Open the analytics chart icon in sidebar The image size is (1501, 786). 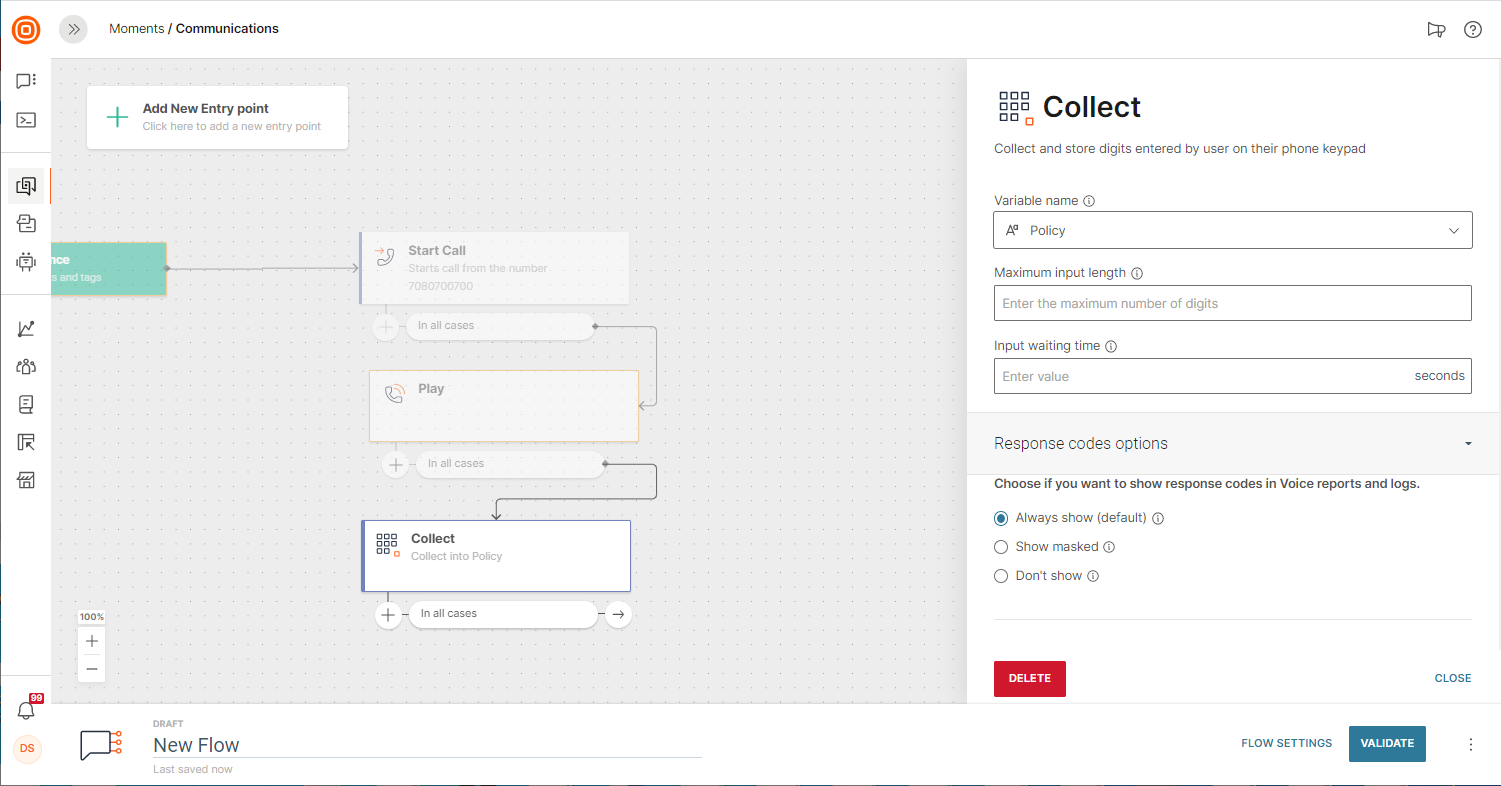click(x=26, y=329)
